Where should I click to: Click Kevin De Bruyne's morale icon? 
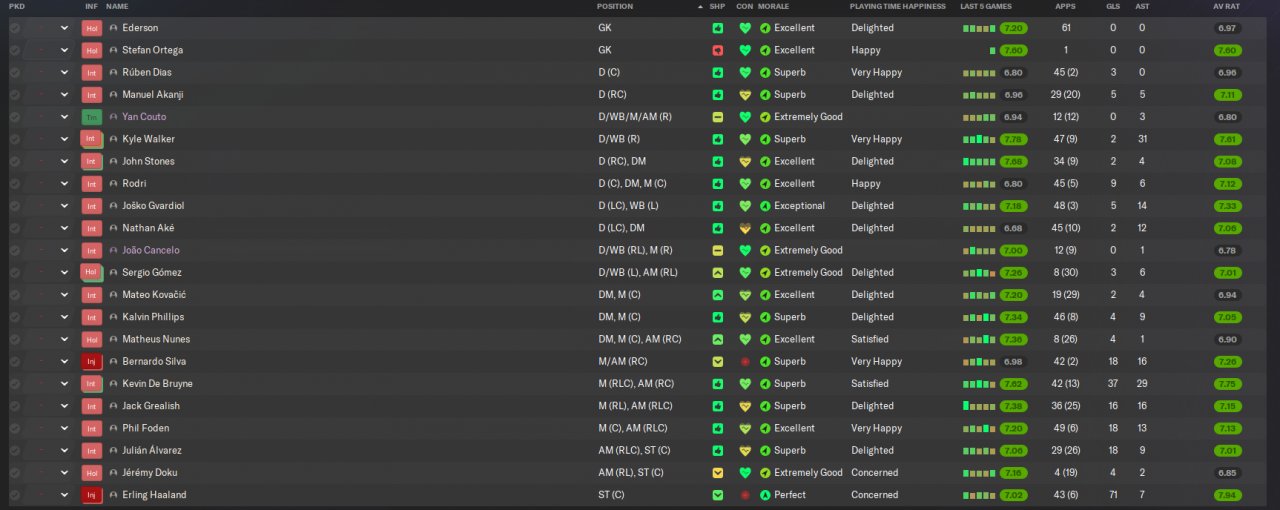pos(765,384)
